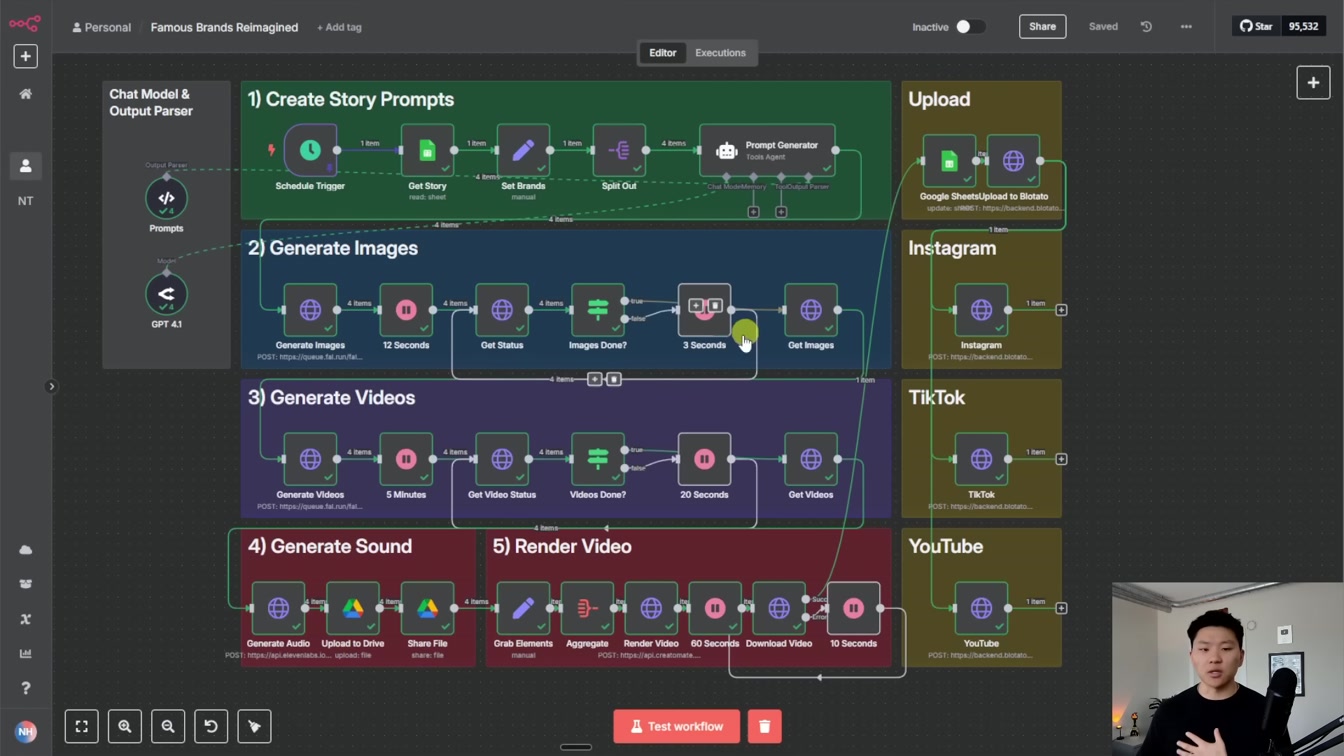
Task: Select the Upload to Drive node
Action: (353, 608)
